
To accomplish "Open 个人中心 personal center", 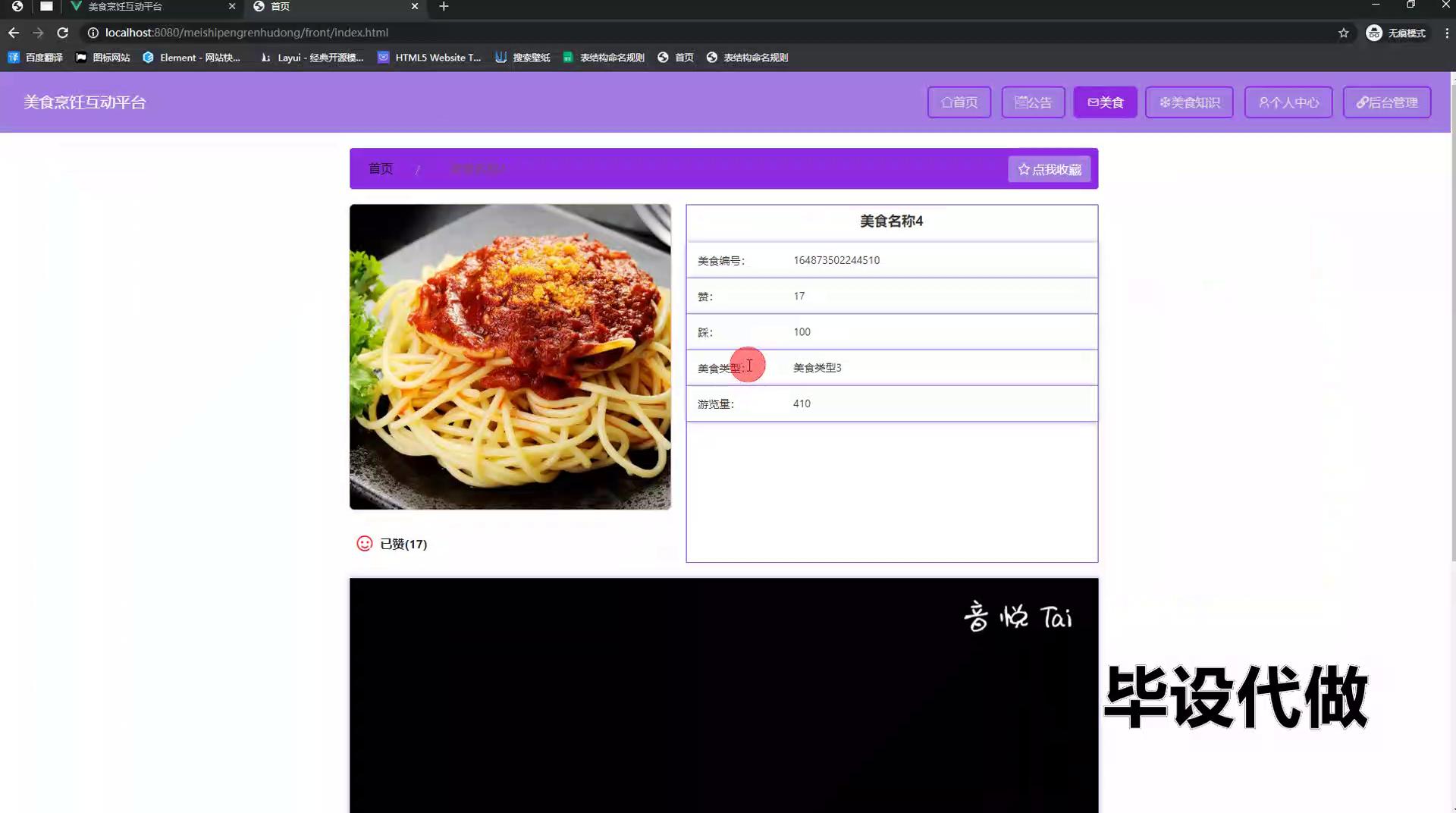I will click(x=1288, y=102).
